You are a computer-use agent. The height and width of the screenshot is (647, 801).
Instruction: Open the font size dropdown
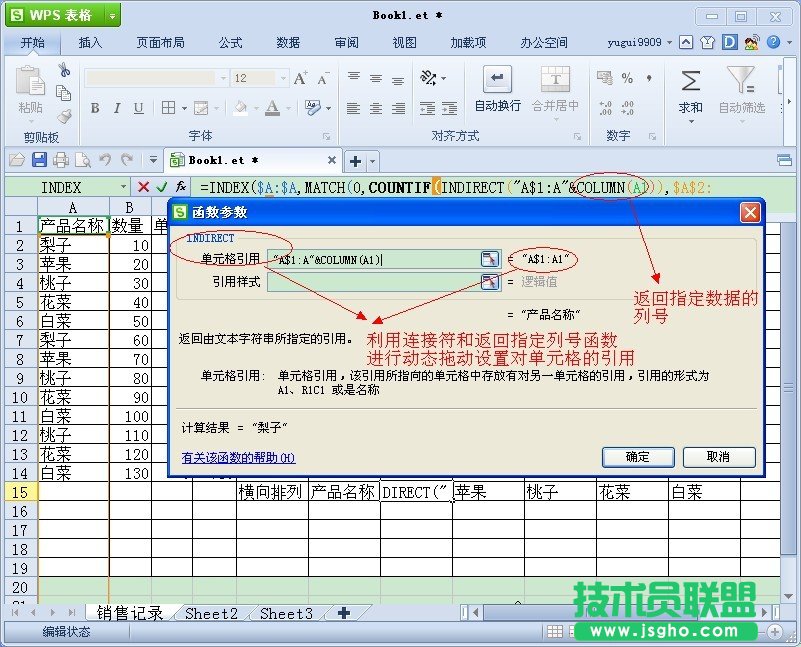coord(283,78)
